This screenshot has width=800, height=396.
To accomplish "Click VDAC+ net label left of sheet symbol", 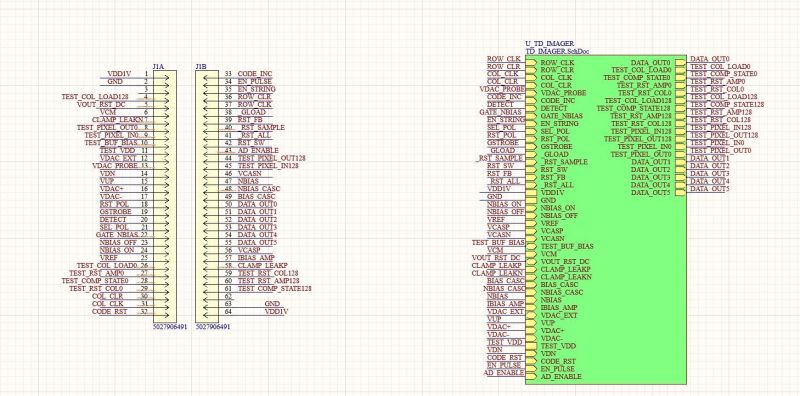I will click(498, 327).
